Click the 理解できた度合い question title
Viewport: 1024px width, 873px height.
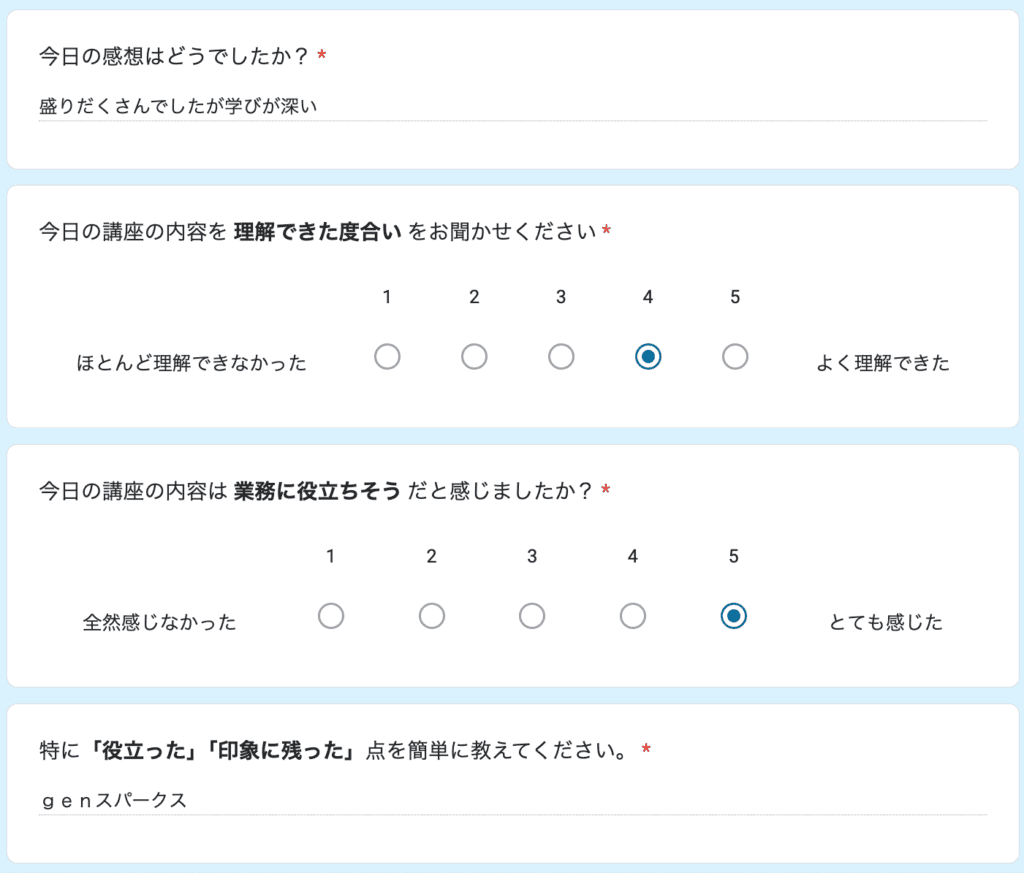(320, 230)
